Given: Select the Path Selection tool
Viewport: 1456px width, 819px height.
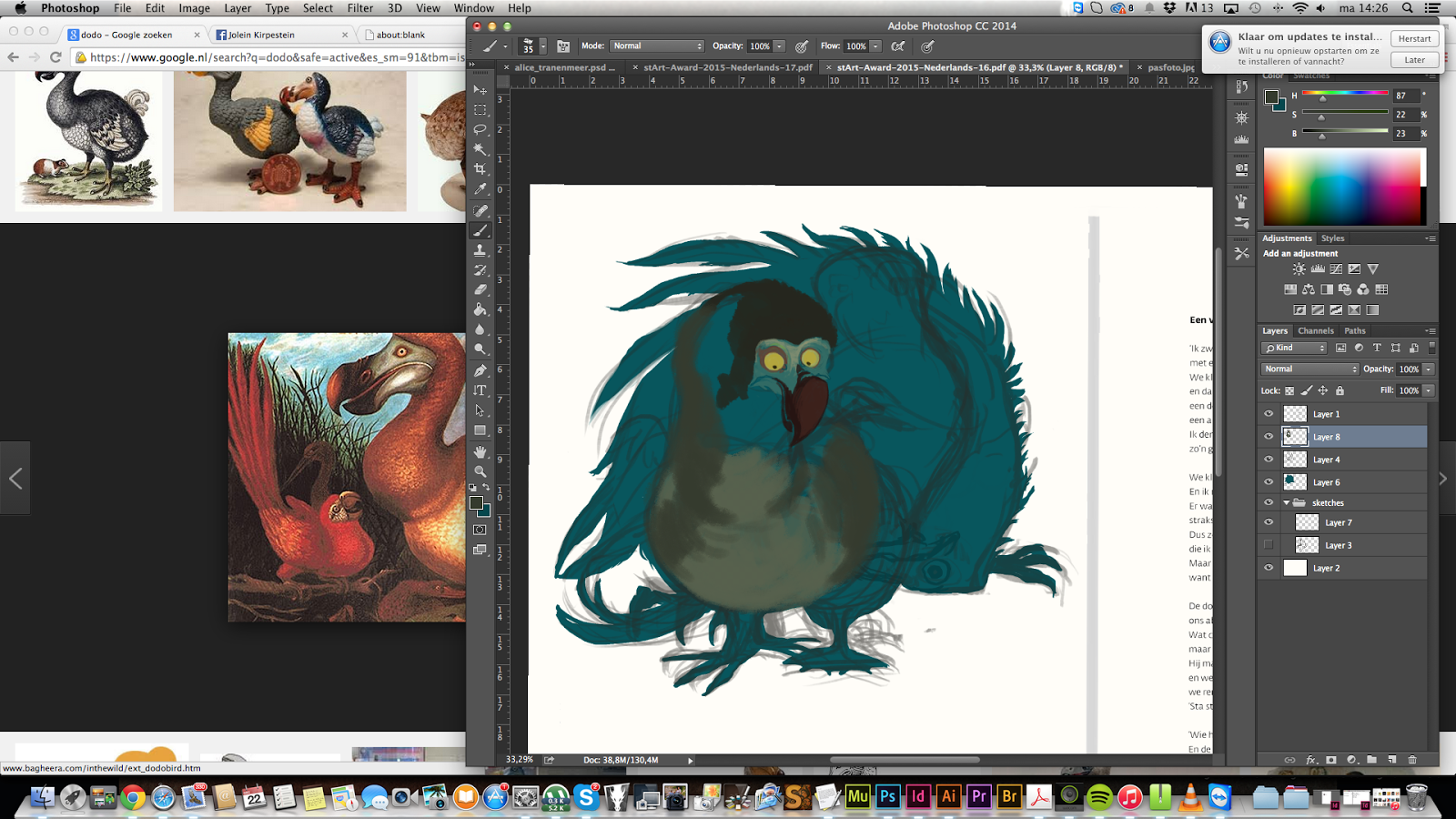Looking at the screenshot, I should pyautogui.click(x=480, y=410).
